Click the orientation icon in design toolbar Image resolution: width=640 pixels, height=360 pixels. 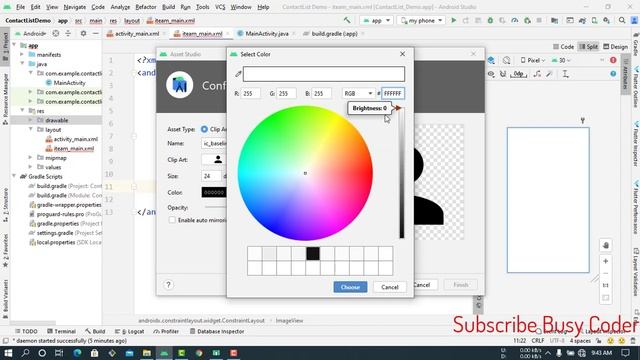coord(507,60)
